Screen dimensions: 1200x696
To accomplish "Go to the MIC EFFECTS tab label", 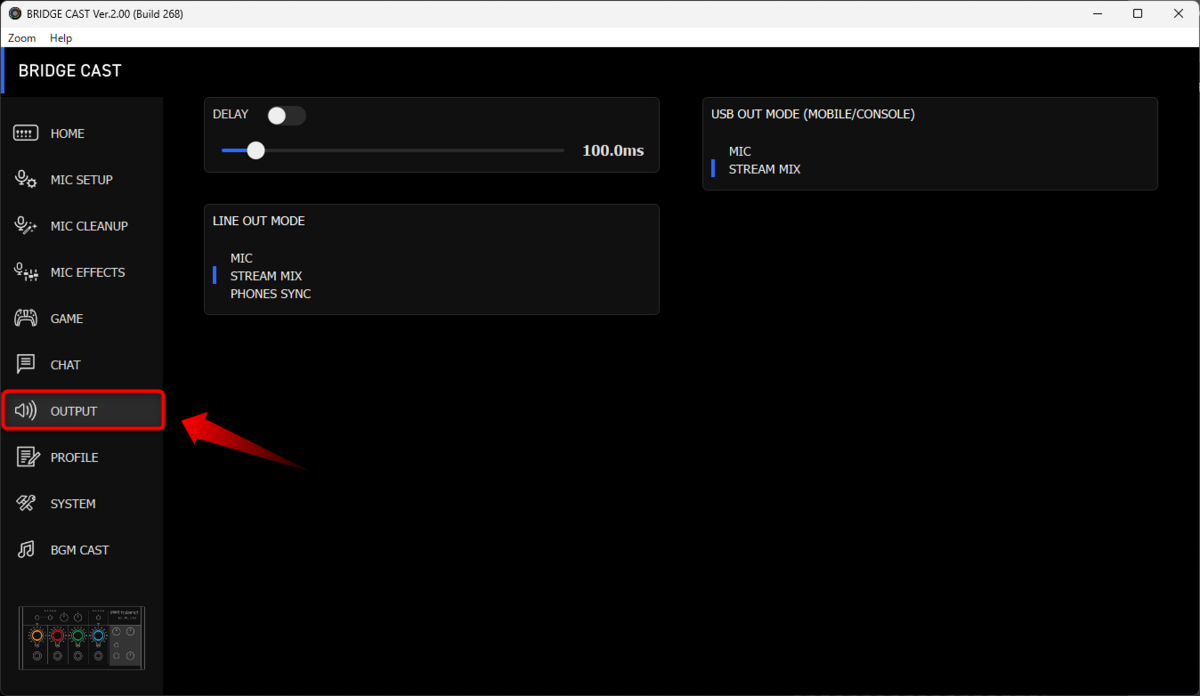I will coord(88,272).
